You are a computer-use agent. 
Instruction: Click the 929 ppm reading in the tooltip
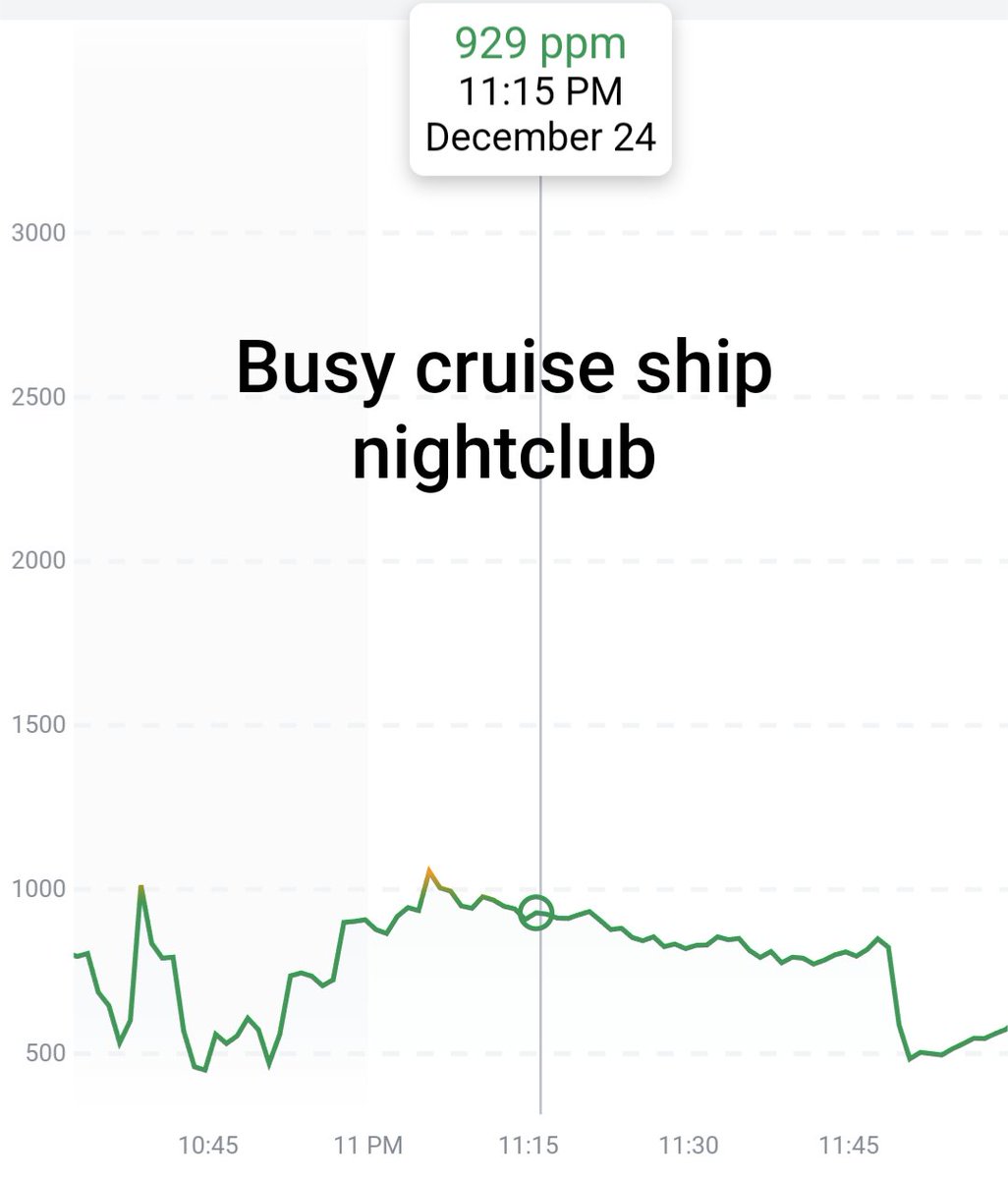tap(540, 44)
